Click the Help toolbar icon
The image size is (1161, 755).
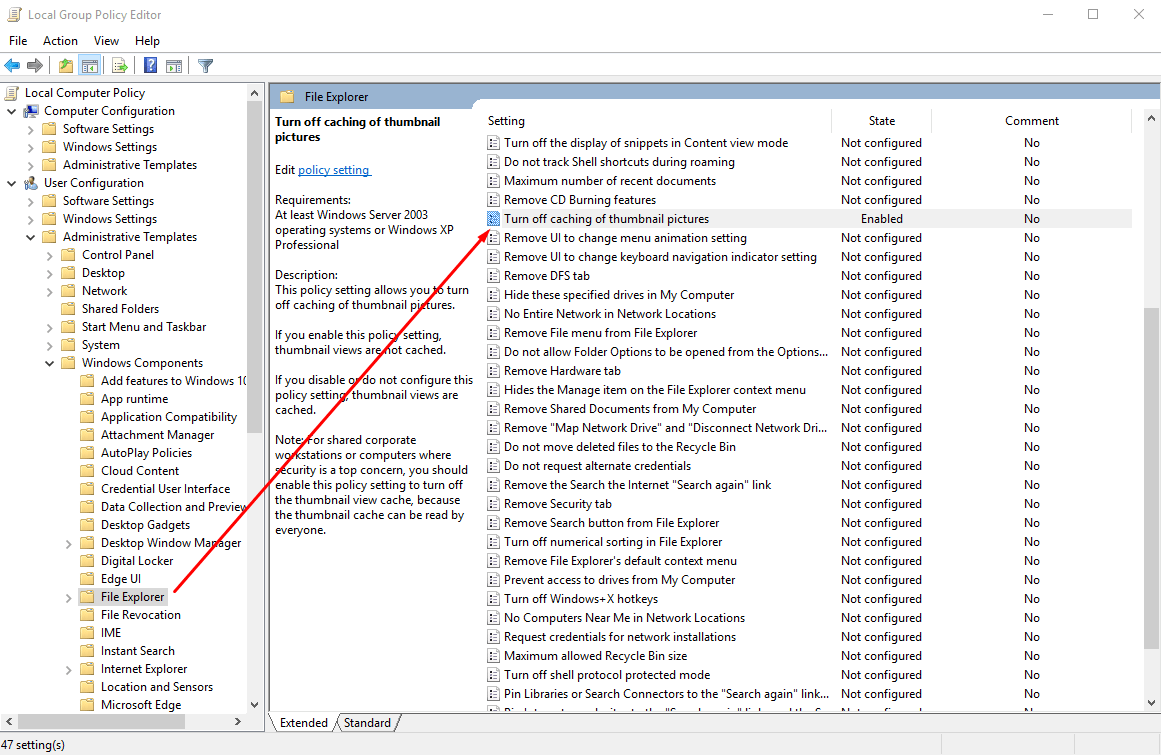(x=150, y=65)
